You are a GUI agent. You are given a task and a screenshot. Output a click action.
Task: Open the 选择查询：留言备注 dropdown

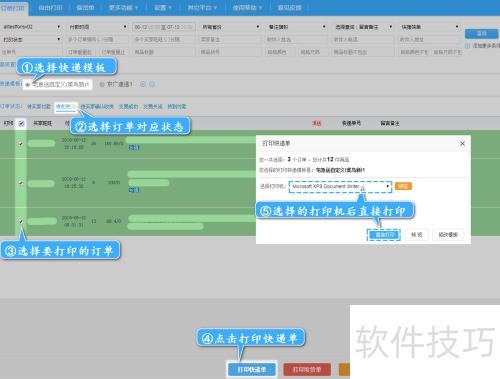tap(363, 27)
